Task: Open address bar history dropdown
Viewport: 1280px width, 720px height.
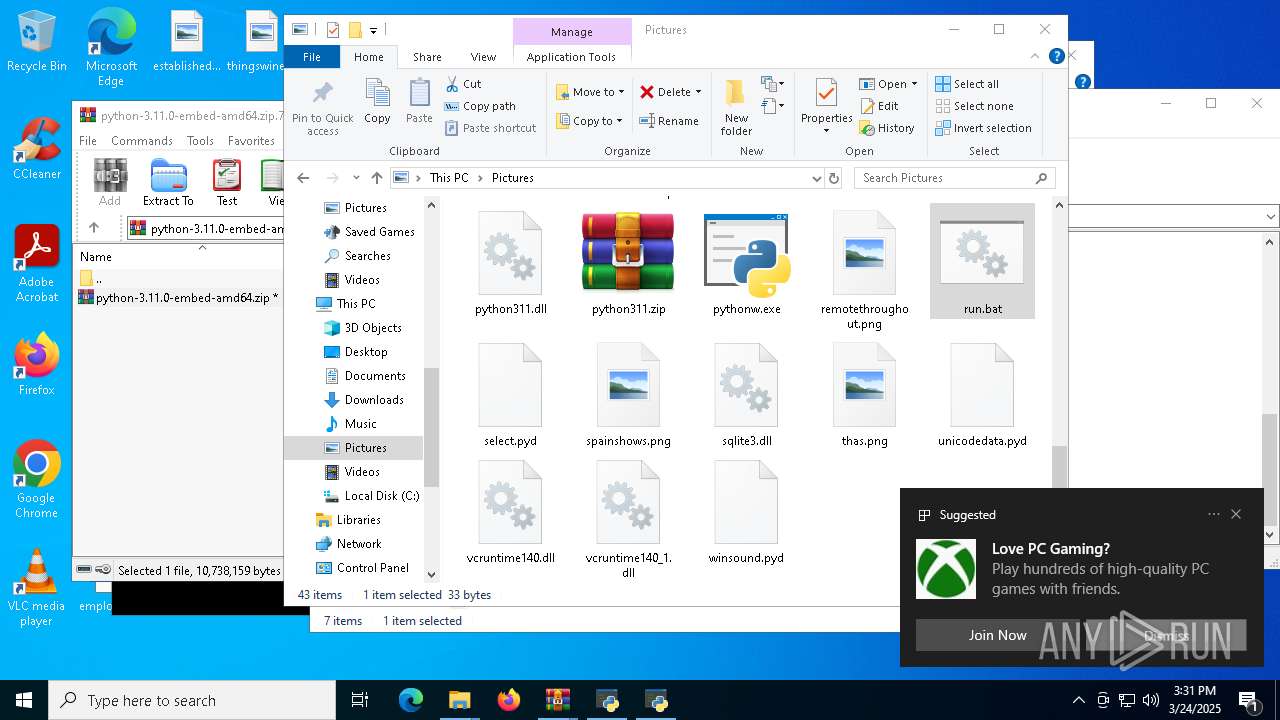Action: 816,178
